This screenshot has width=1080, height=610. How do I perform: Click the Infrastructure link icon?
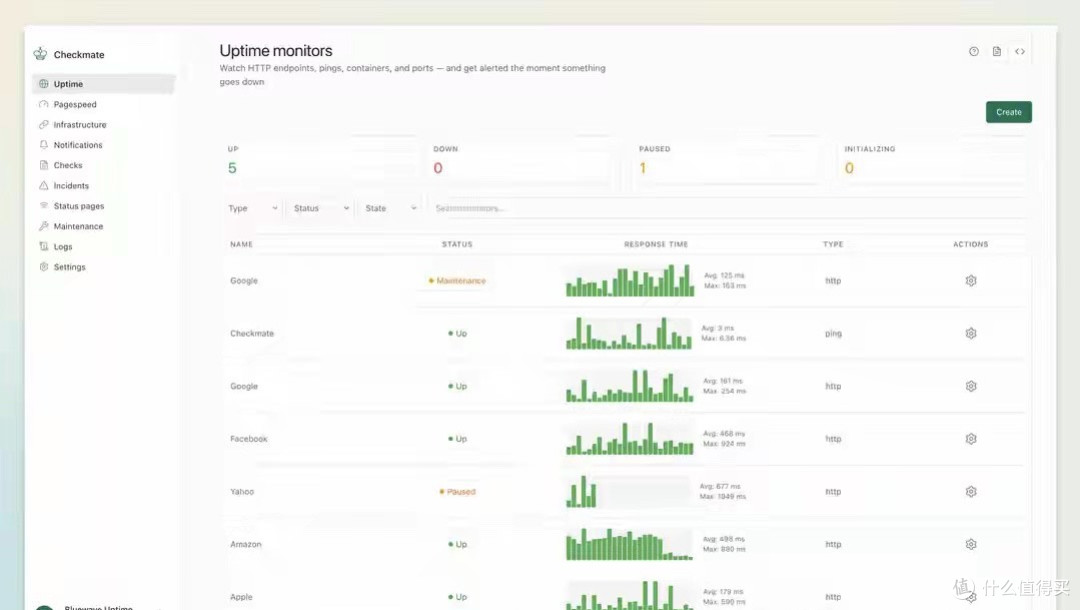pyautogui.click(x=43, y=125)
